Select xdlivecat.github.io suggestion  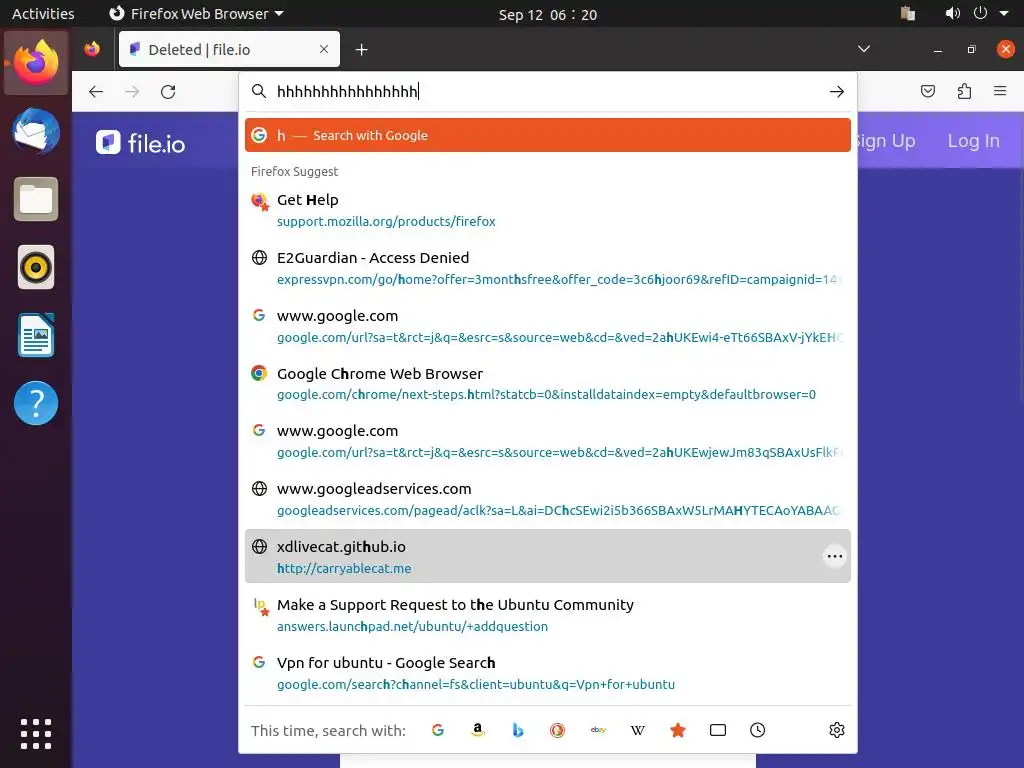[547, 556]
